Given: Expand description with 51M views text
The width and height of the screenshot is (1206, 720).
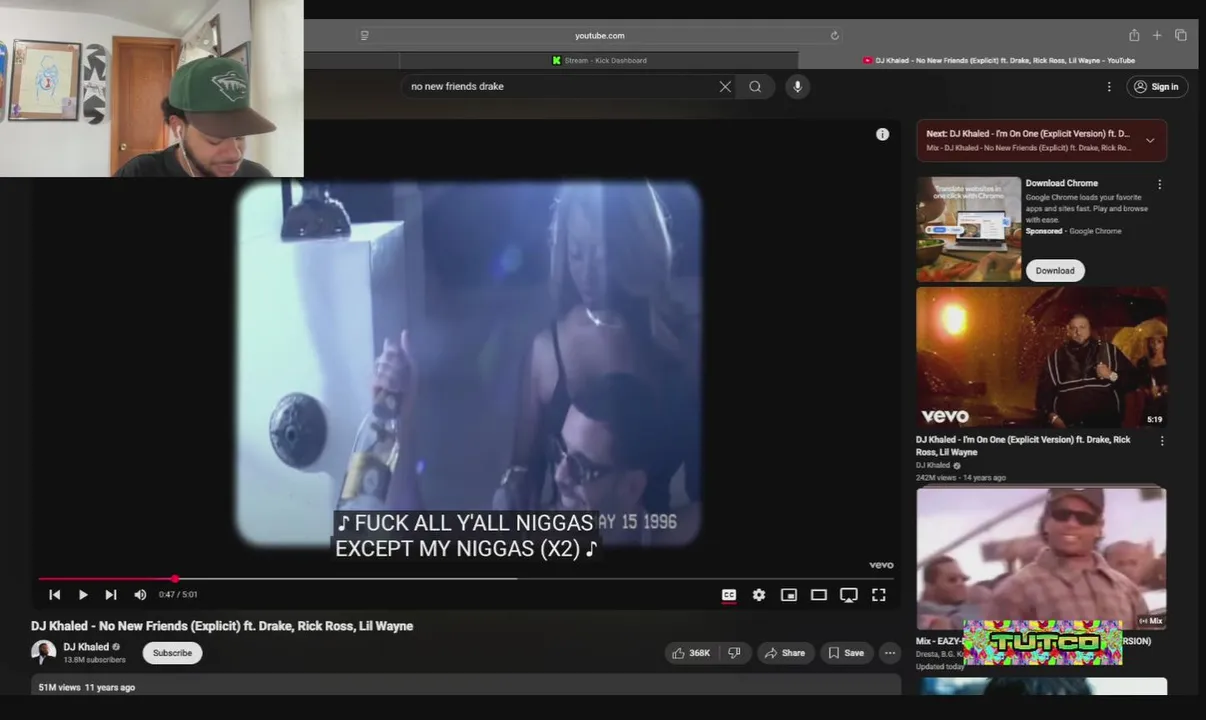Looking at the screenshot, I should pyautogui.click(x=466, y=687).
